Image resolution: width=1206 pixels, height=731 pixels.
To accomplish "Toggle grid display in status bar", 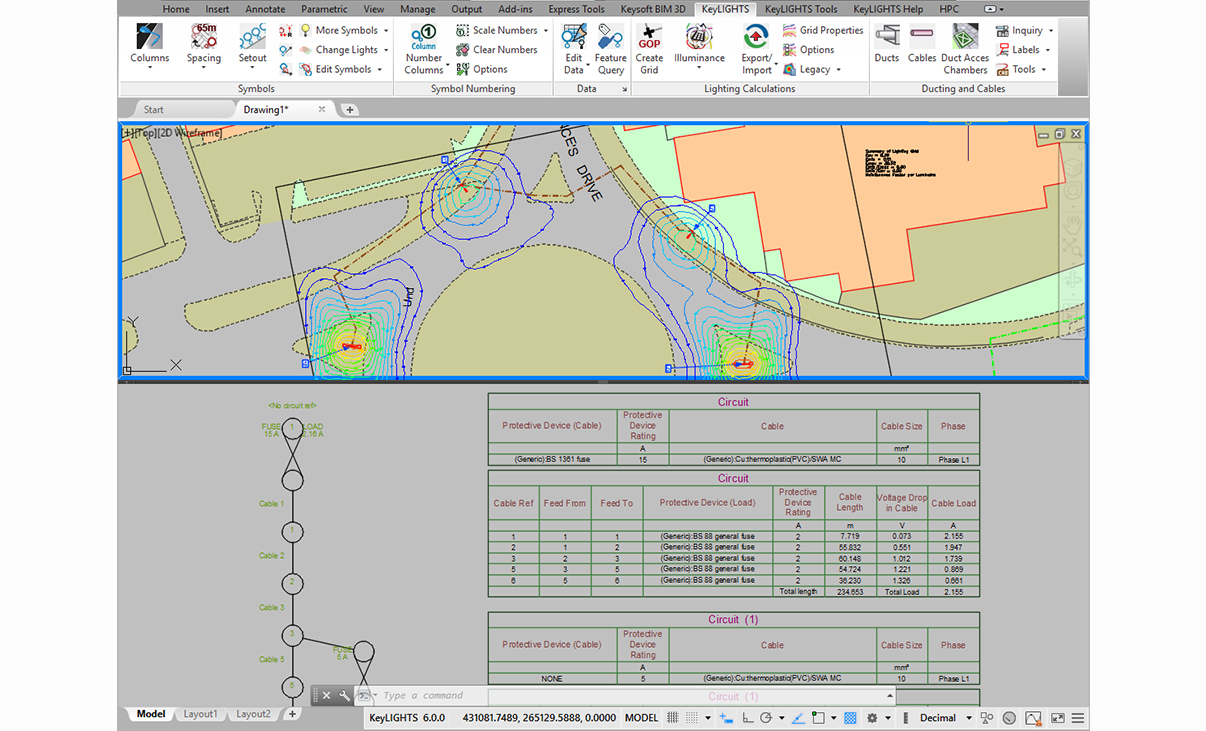I will [x=674, y=718].
